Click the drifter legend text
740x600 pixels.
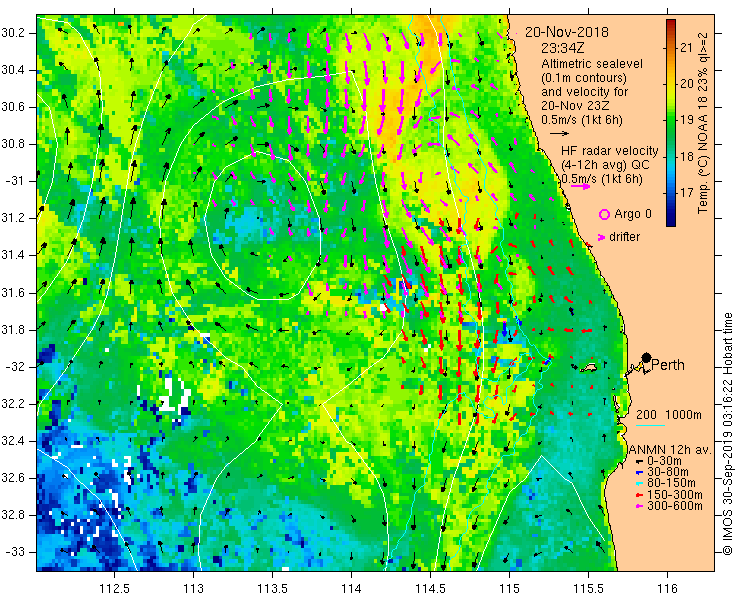pos(625,237)
